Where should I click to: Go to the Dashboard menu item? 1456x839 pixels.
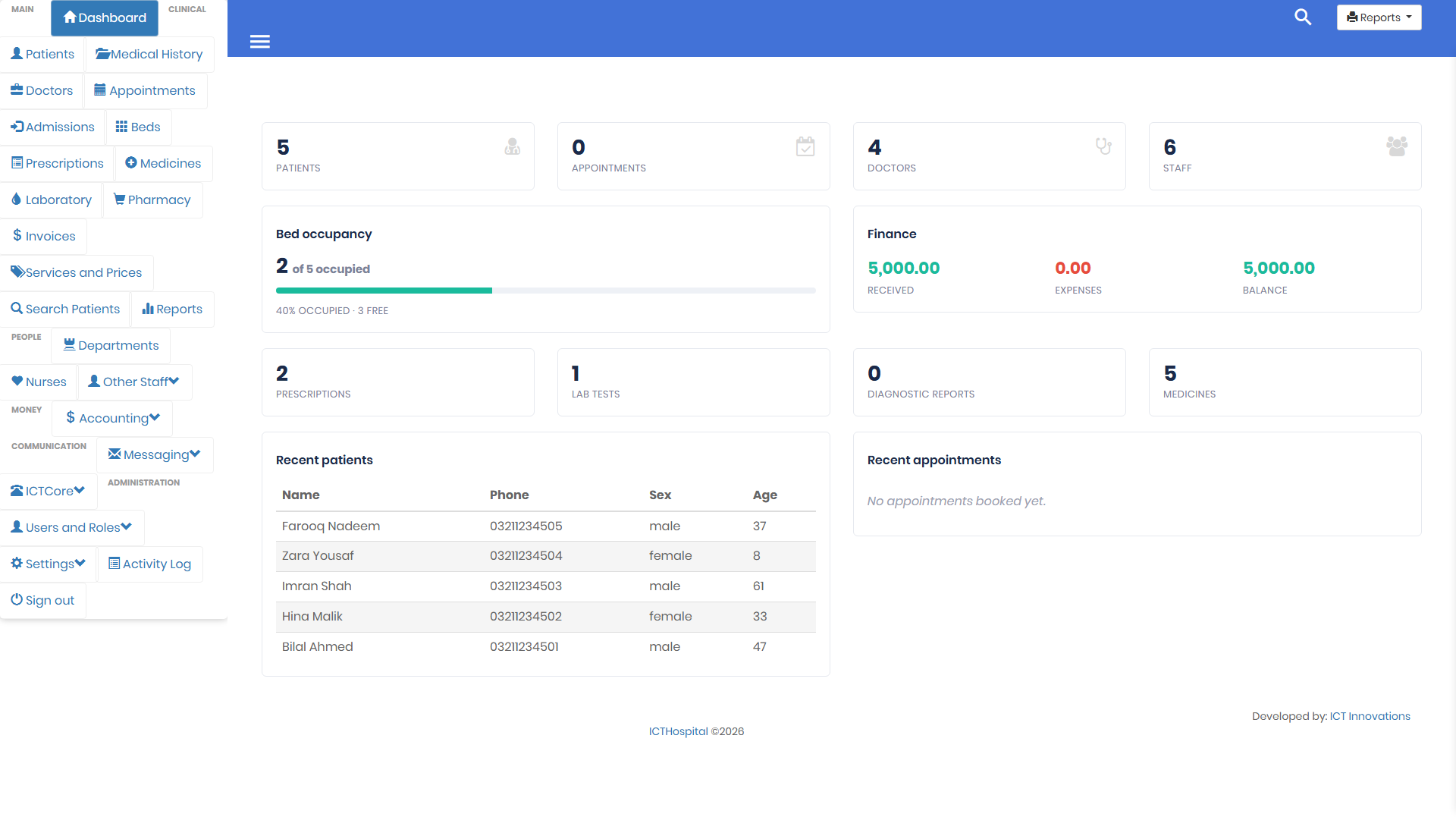click(105, 17)
